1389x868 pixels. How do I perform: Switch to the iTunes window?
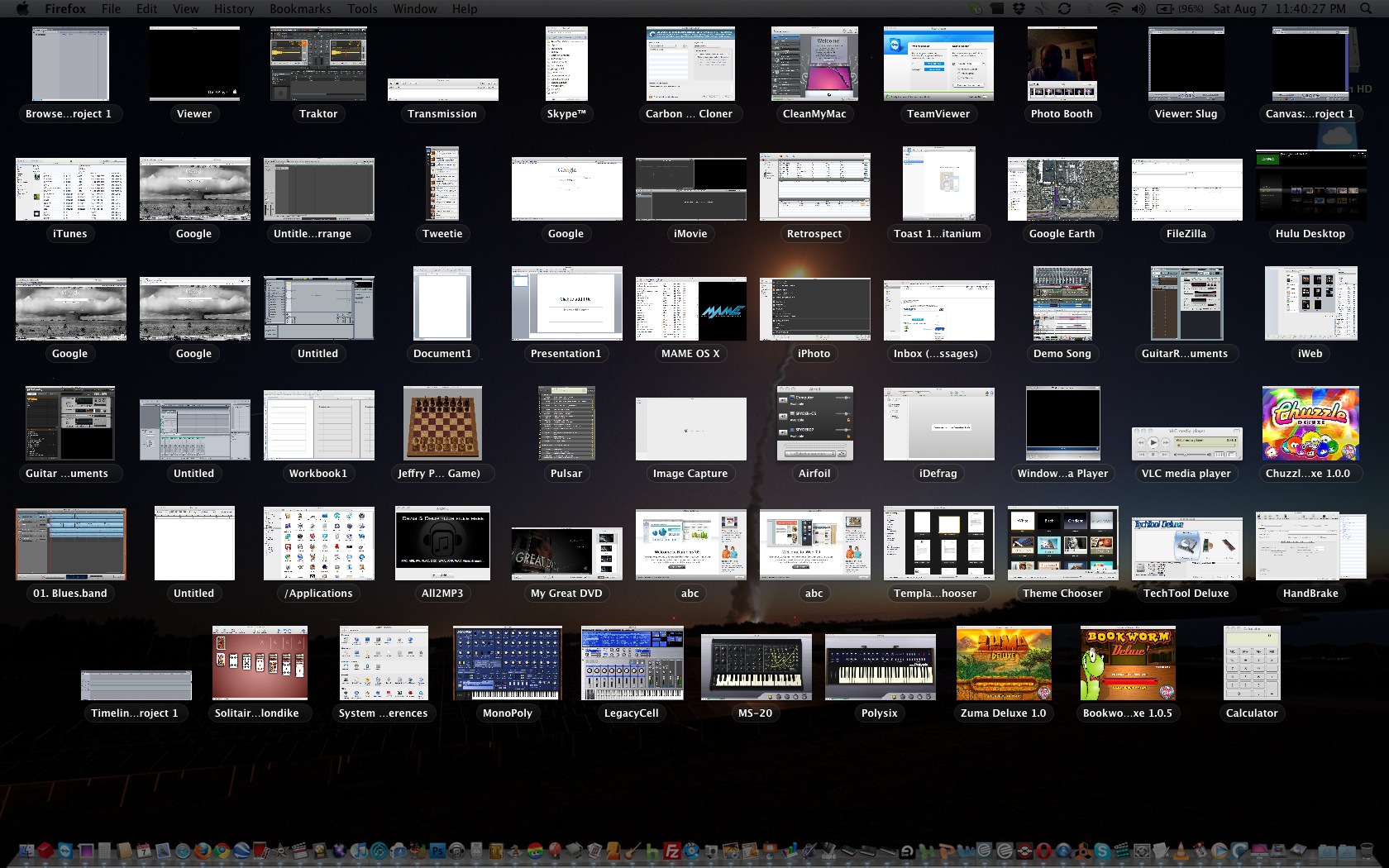pyautogui.click(x=71, y=189)
